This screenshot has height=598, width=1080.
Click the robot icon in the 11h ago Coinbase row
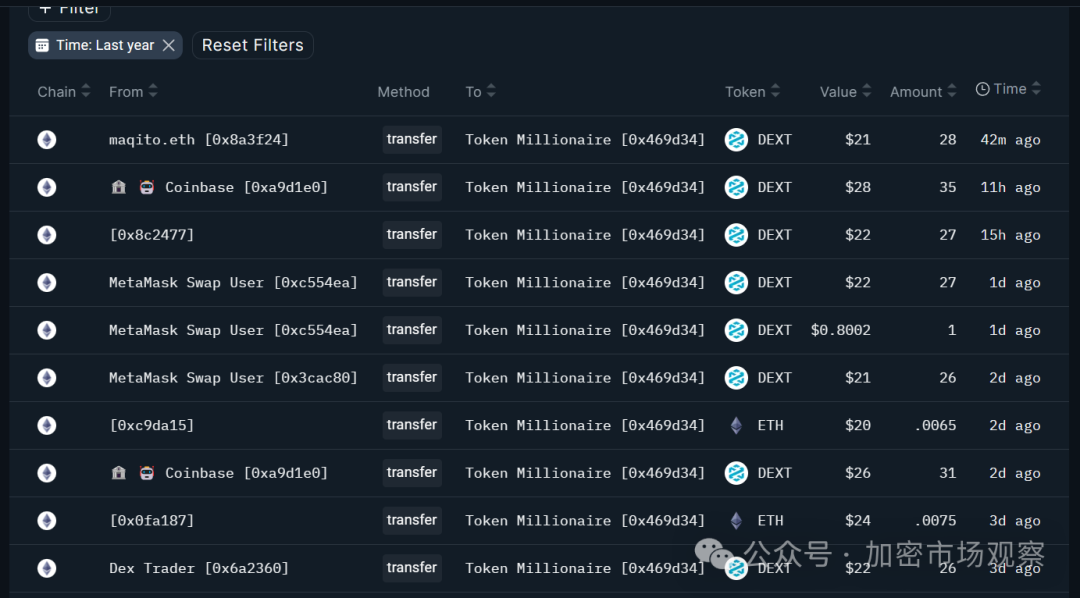pyautogui.click(x=147, y=187)
